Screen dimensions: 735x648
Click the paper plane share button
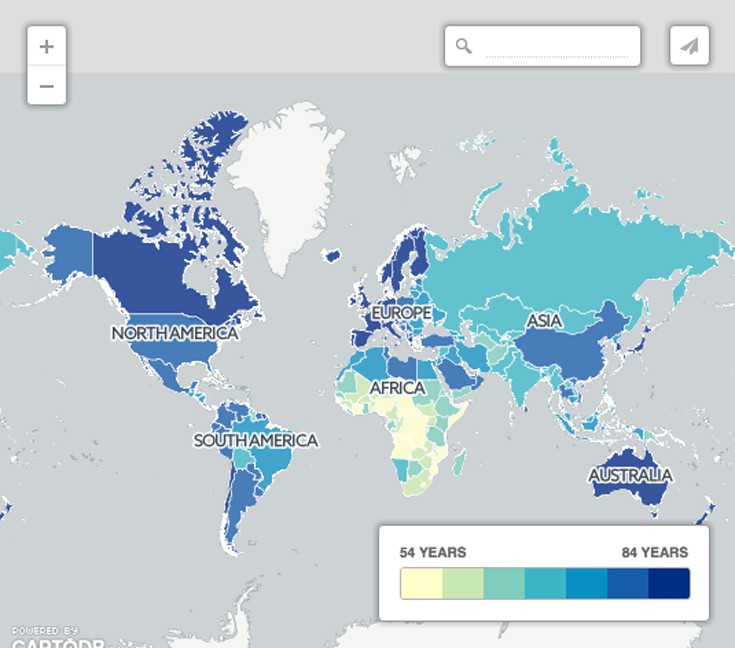689,46
